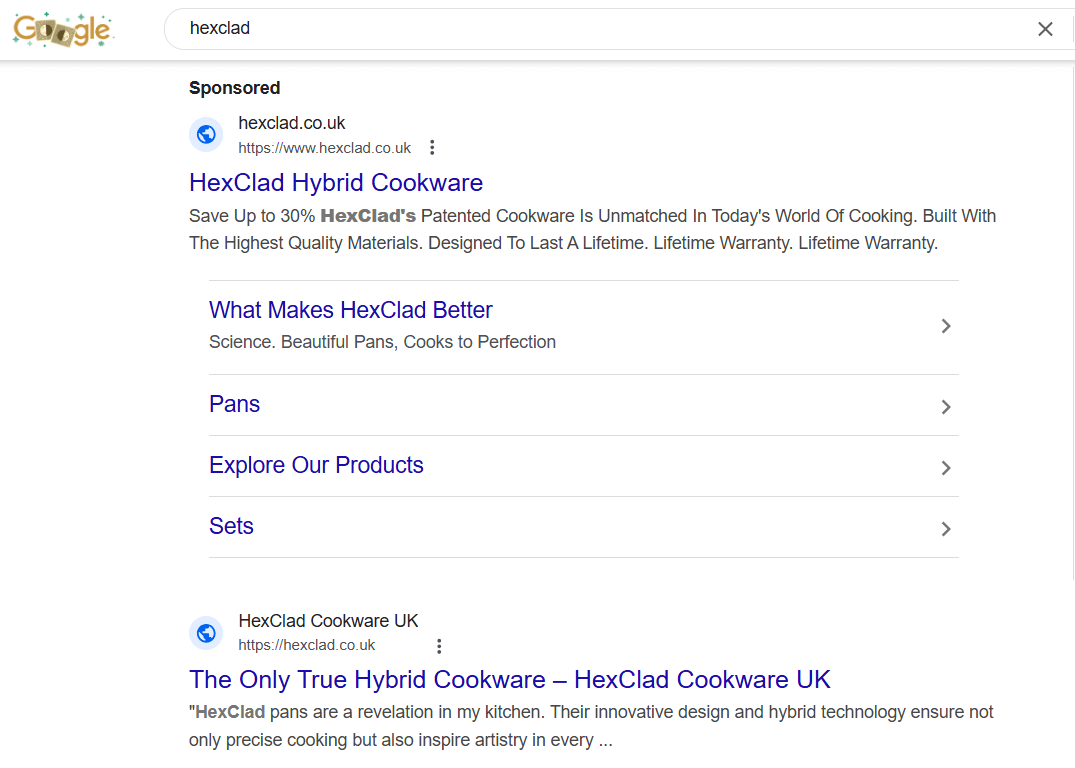
Task: Open the Pans sitelink
Action: click(x=234, y=405)
